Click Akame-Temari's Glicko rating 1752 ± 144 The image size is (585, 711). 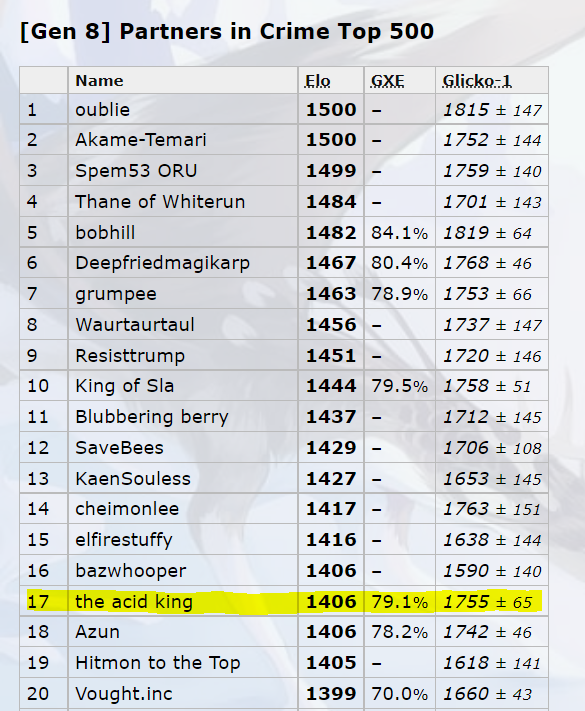coord(492,140)
